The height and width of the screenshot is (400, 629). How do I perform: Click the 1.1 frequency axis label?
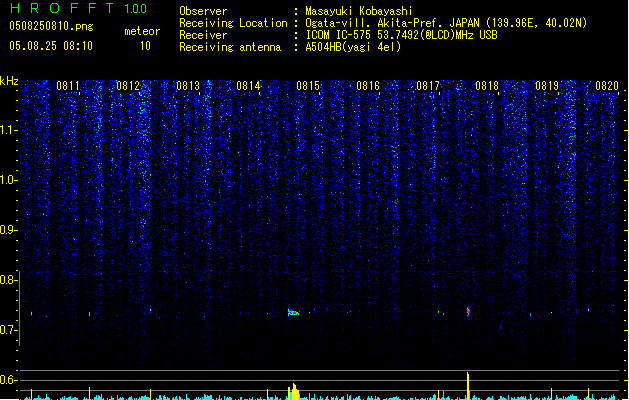click(x=9, y=130)
